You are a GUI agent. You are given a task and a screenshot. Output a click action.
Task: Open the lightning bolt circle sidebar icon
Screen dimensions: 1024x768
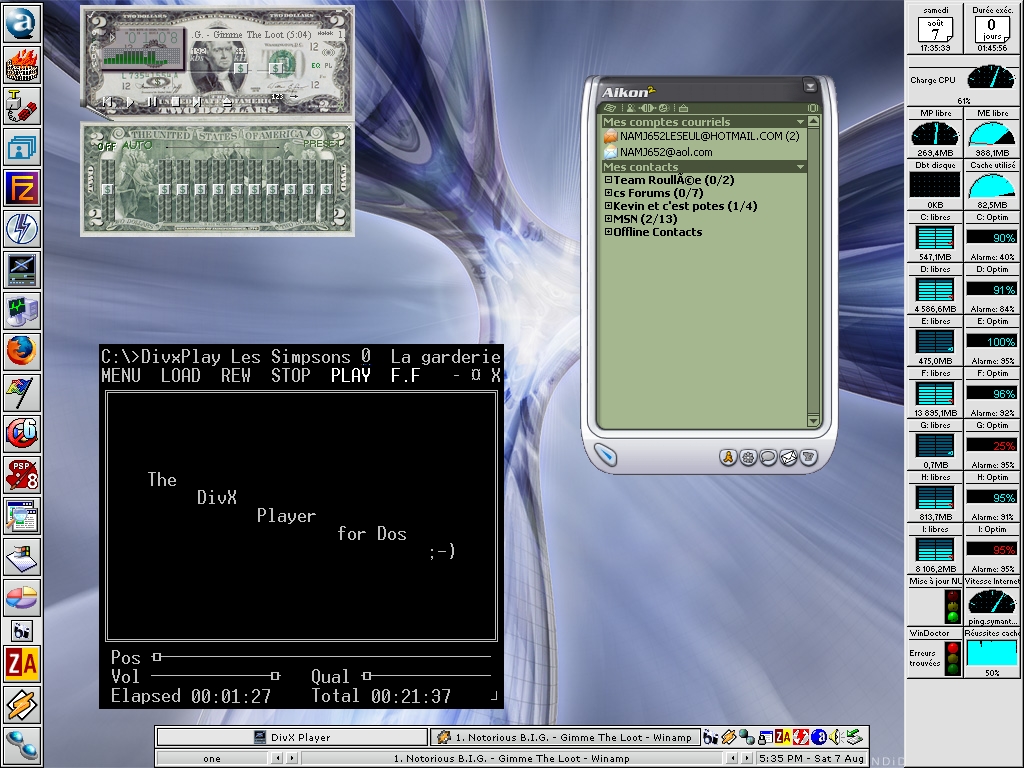click(x=22, y=229)
